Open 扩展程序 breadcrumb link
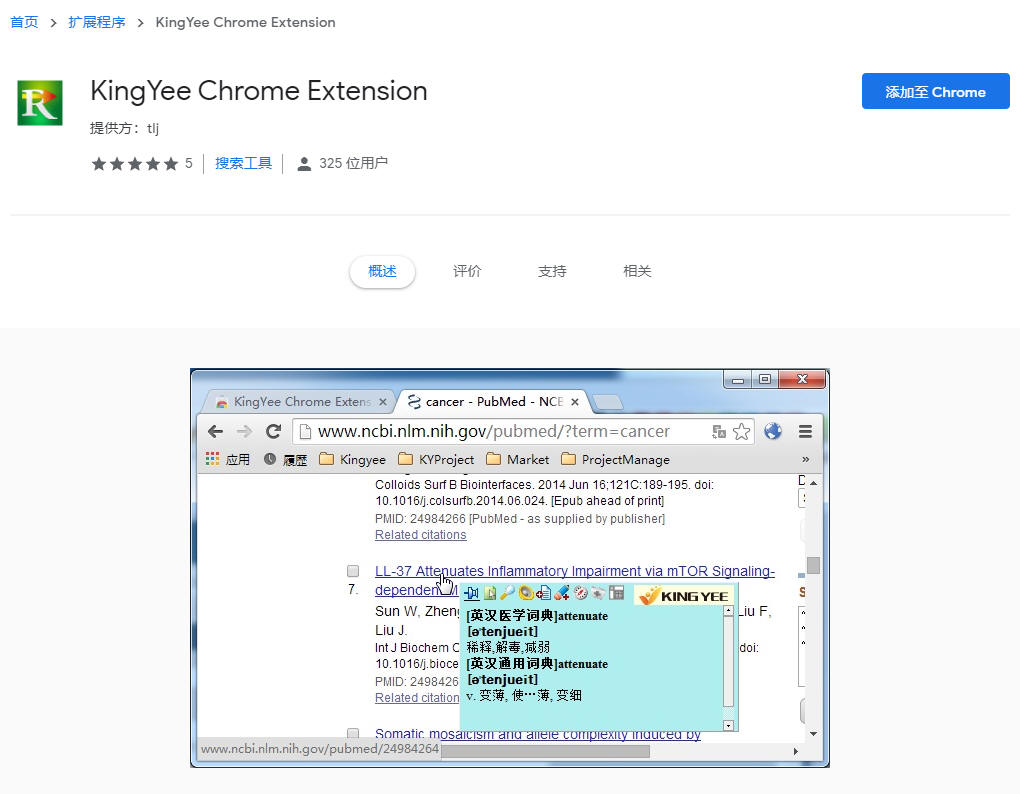 pyautogui.click(x=96, y=22)
